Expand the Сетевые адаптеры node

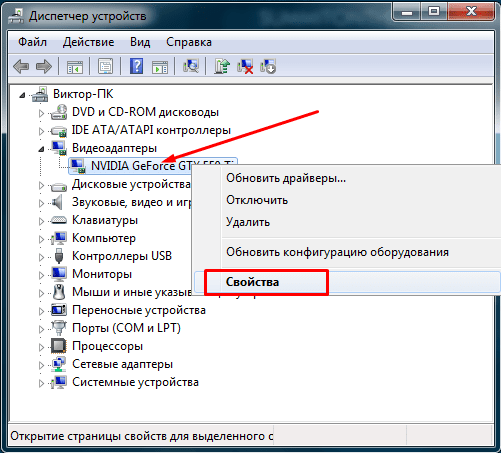pyautogui.click(x=41, y=365)
